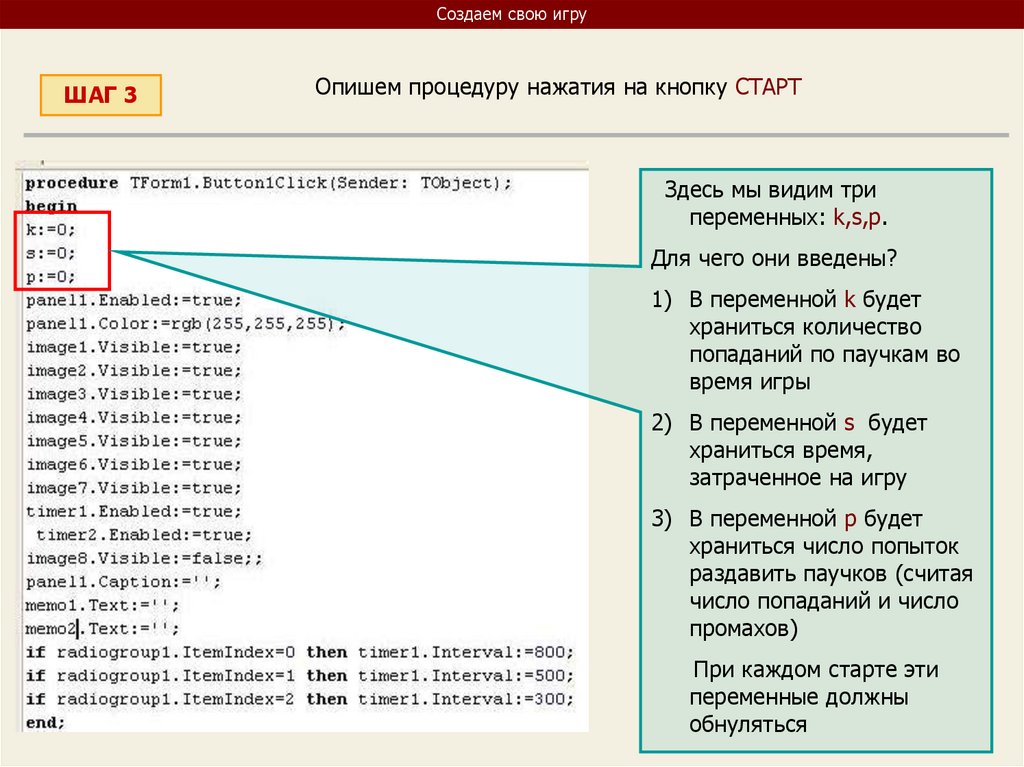Click the line with timer1.Interval:=800
This screenshot has width=1024, height=767.
click(300, 652)
